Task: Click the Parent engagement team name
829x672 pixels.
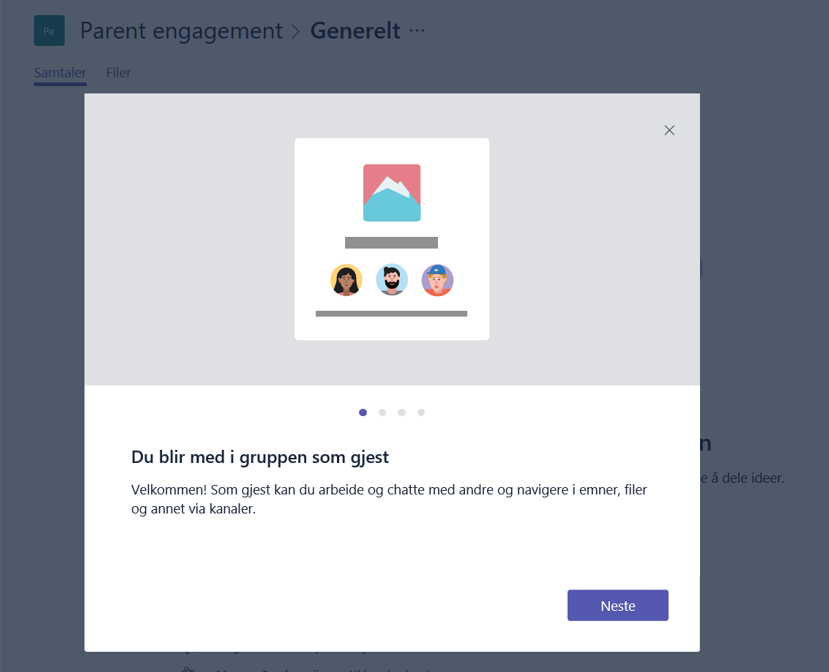Action: (181, 31)
